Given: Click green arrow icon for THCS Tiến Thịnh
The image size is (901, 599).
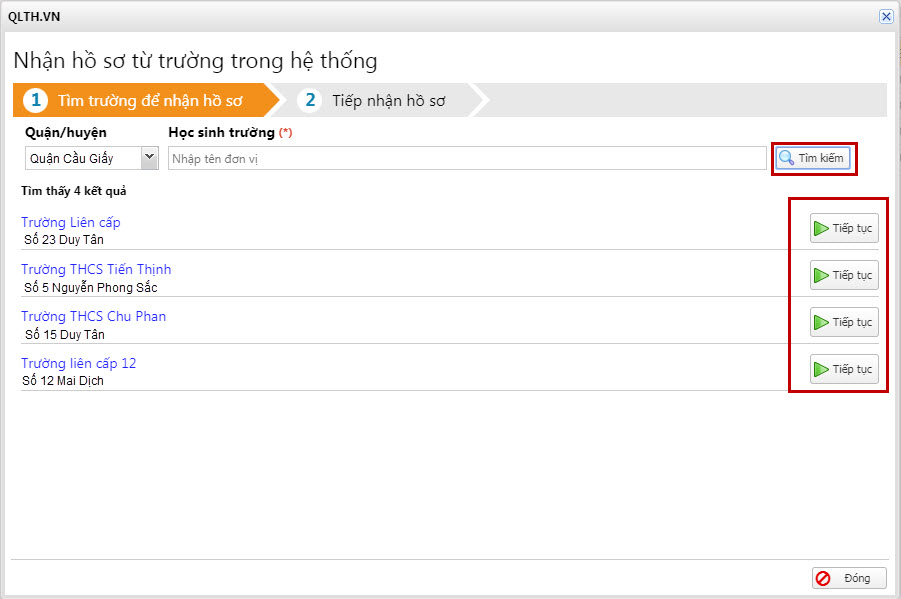Looking at the screenshot, I should click(821, 275).
